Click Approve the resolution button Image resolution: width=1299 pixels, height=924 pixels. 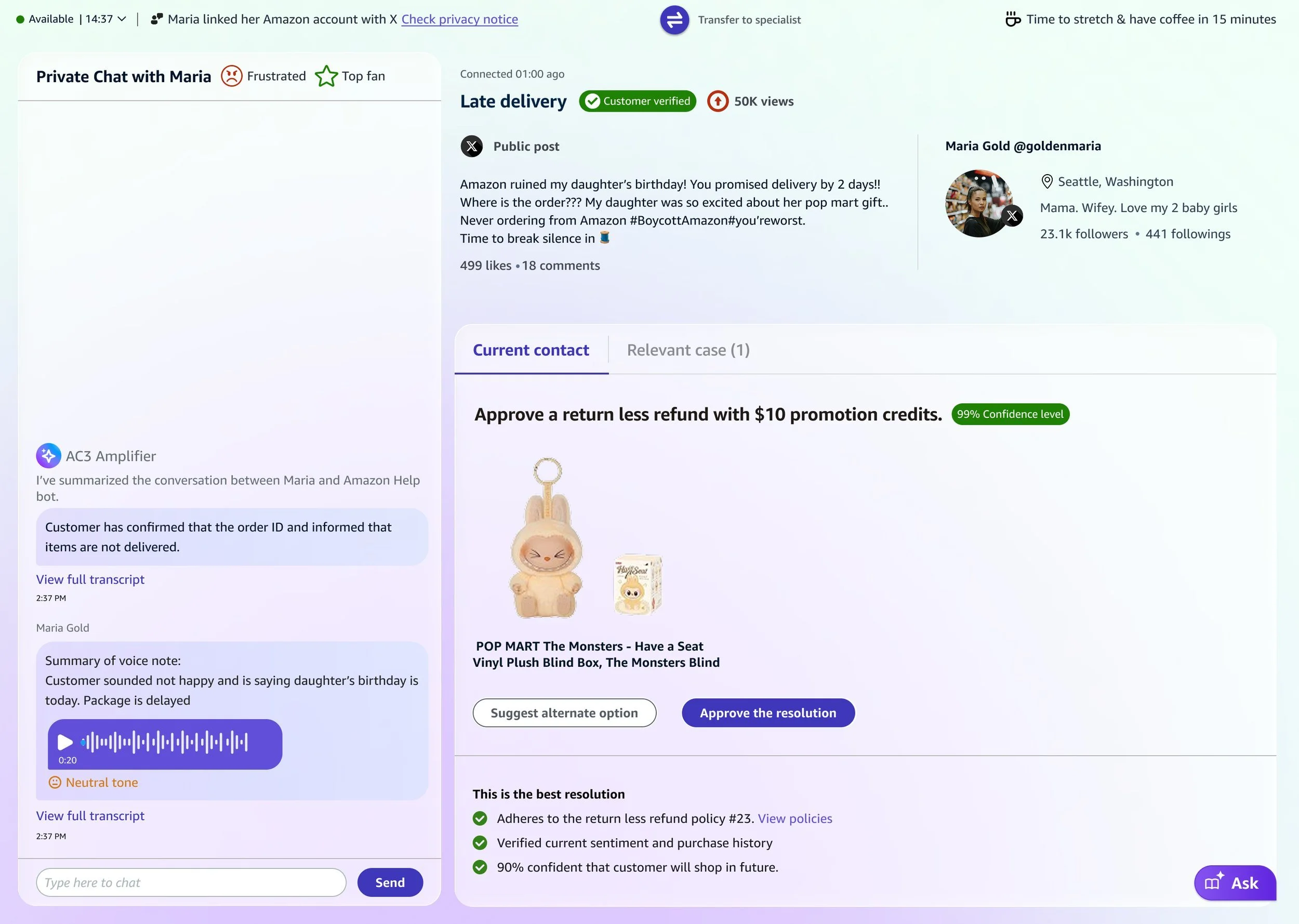768,713
